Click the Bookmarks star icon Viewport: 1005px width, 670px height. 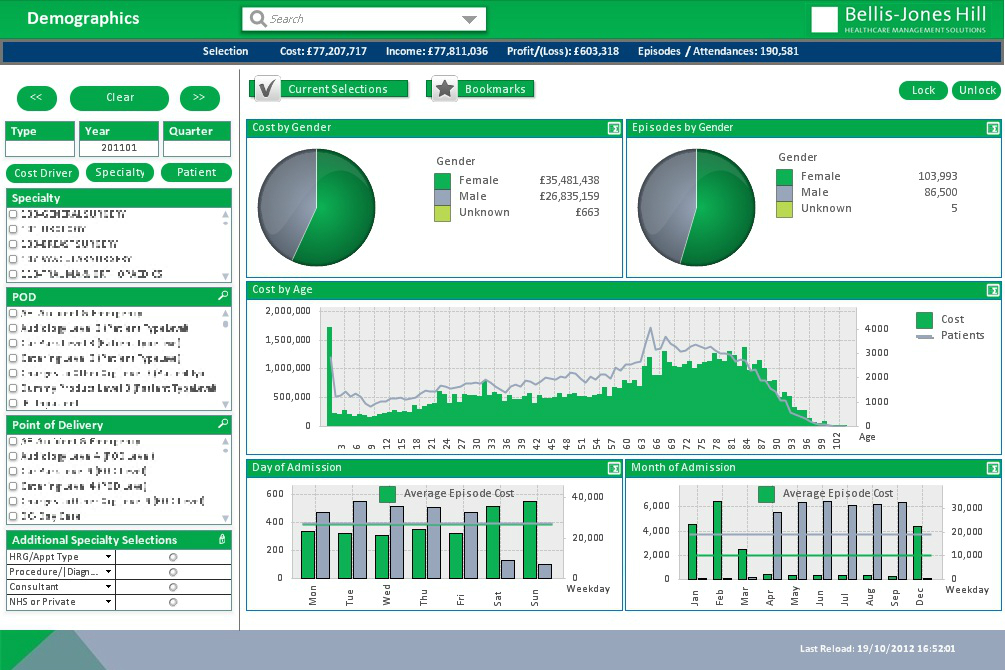[x=445, y=89]
